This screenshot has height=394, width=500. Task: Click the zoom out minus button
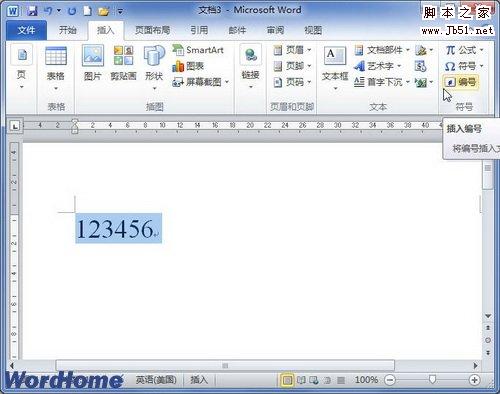point(390,380)
